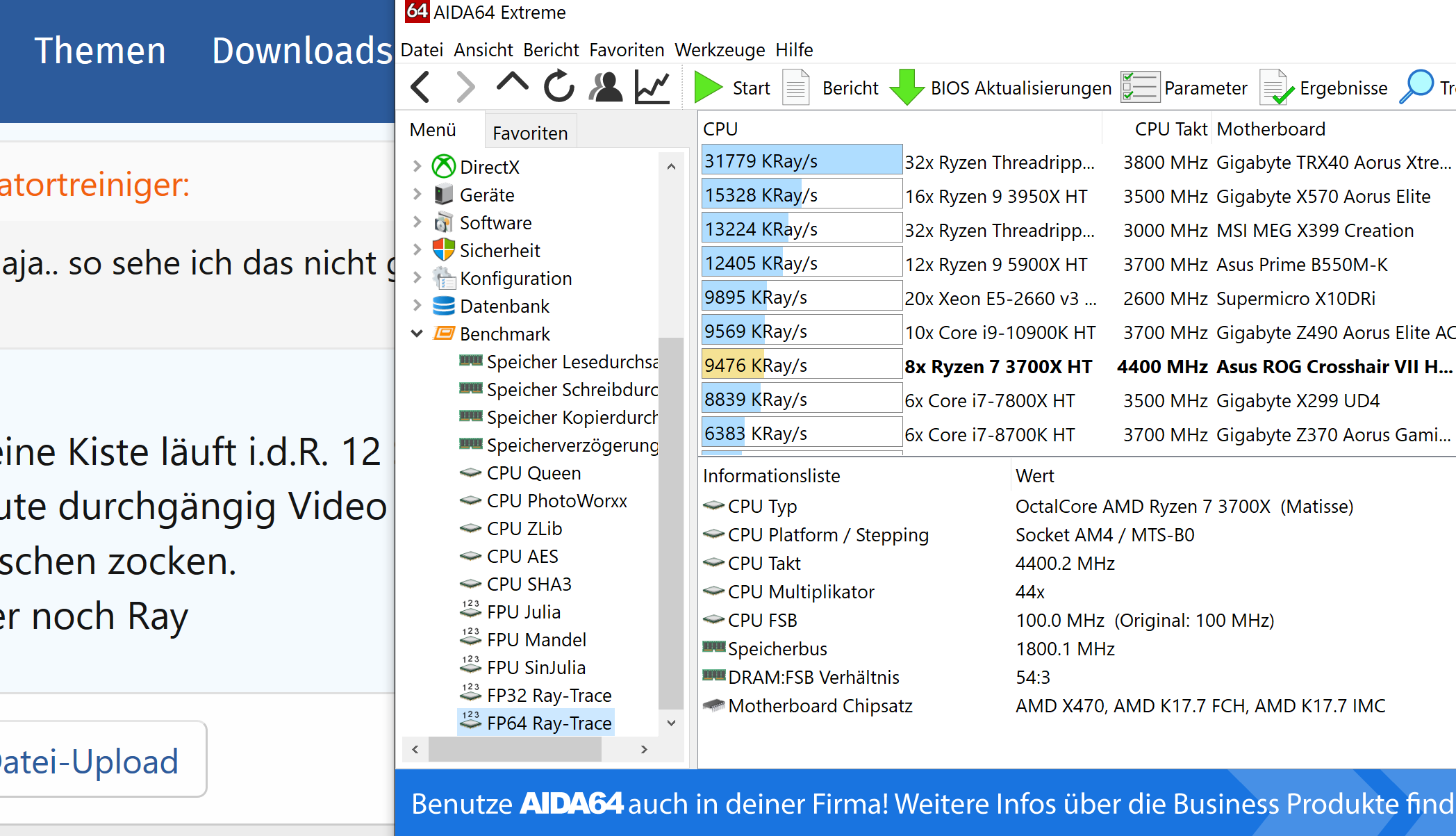Expand the Datenbank tree node

point(417,306)
